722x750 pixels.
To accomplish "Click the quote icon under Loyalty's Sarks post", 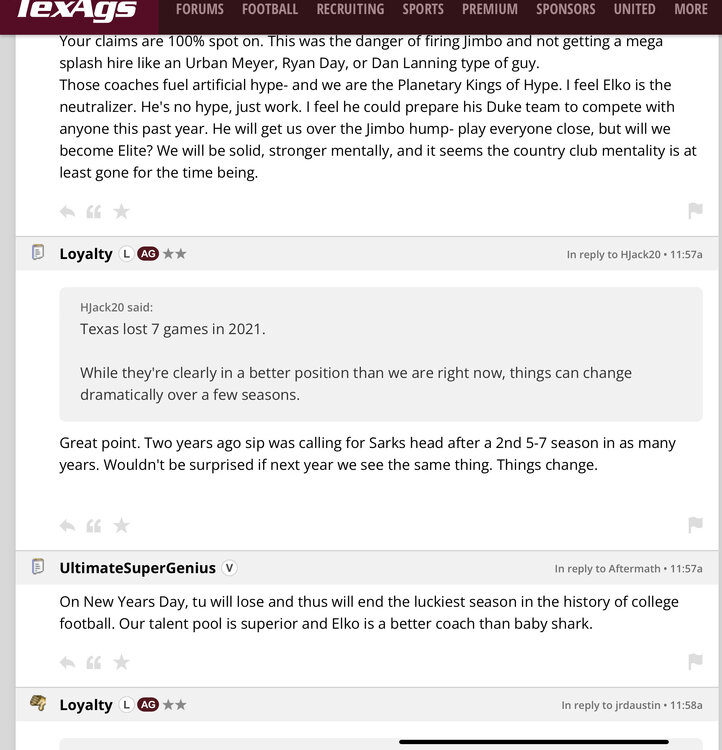I will 94,525.
